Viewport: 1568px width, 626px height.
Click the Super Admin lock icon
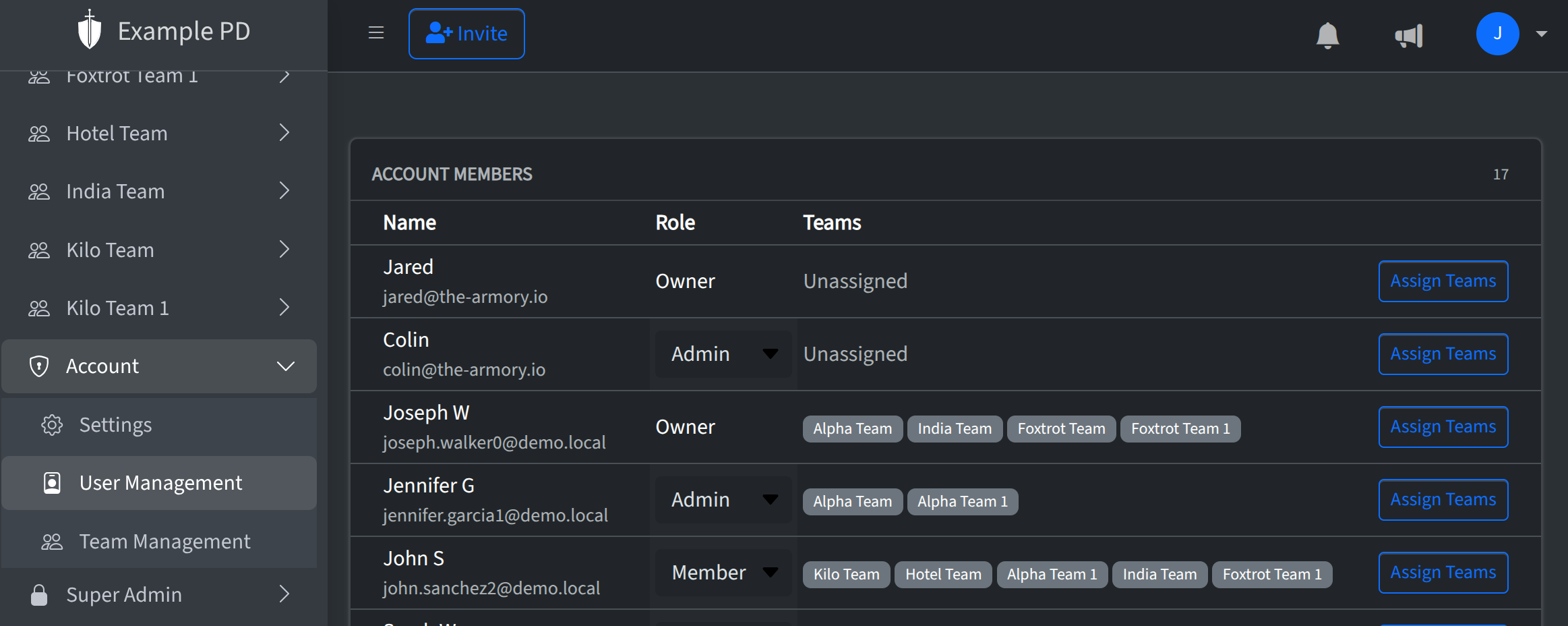tap(38, 594)
